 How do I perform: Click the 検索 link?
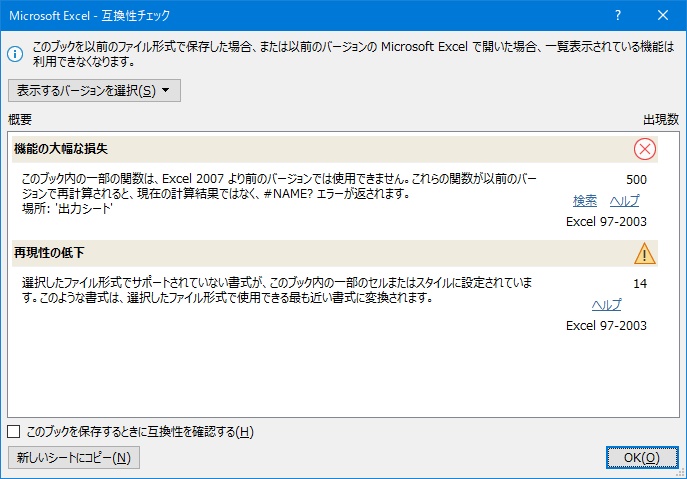pyautogui.click(x=585, y=201)
